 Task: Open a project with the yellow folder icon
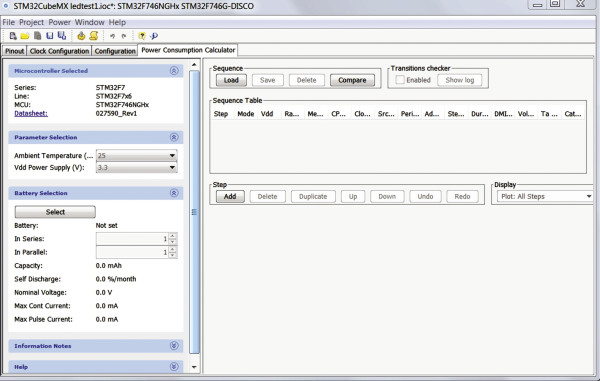pyautogui.click(x=25, y=36)
